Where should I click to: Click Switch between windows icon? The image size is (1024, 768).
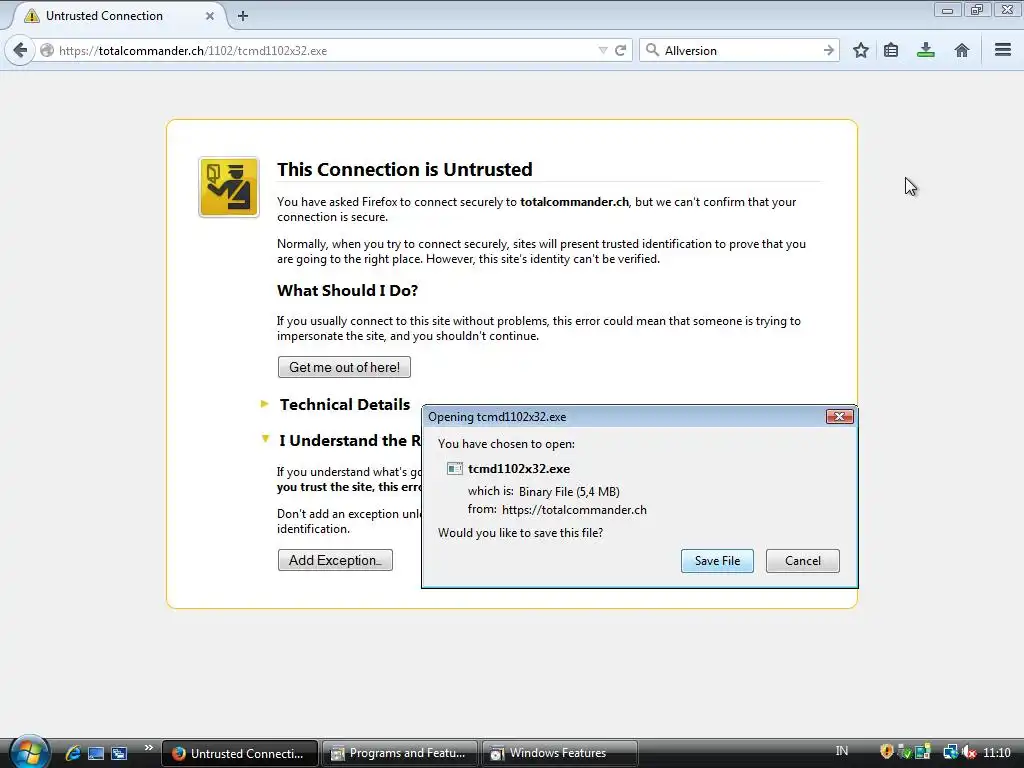(x=119, y=753)
